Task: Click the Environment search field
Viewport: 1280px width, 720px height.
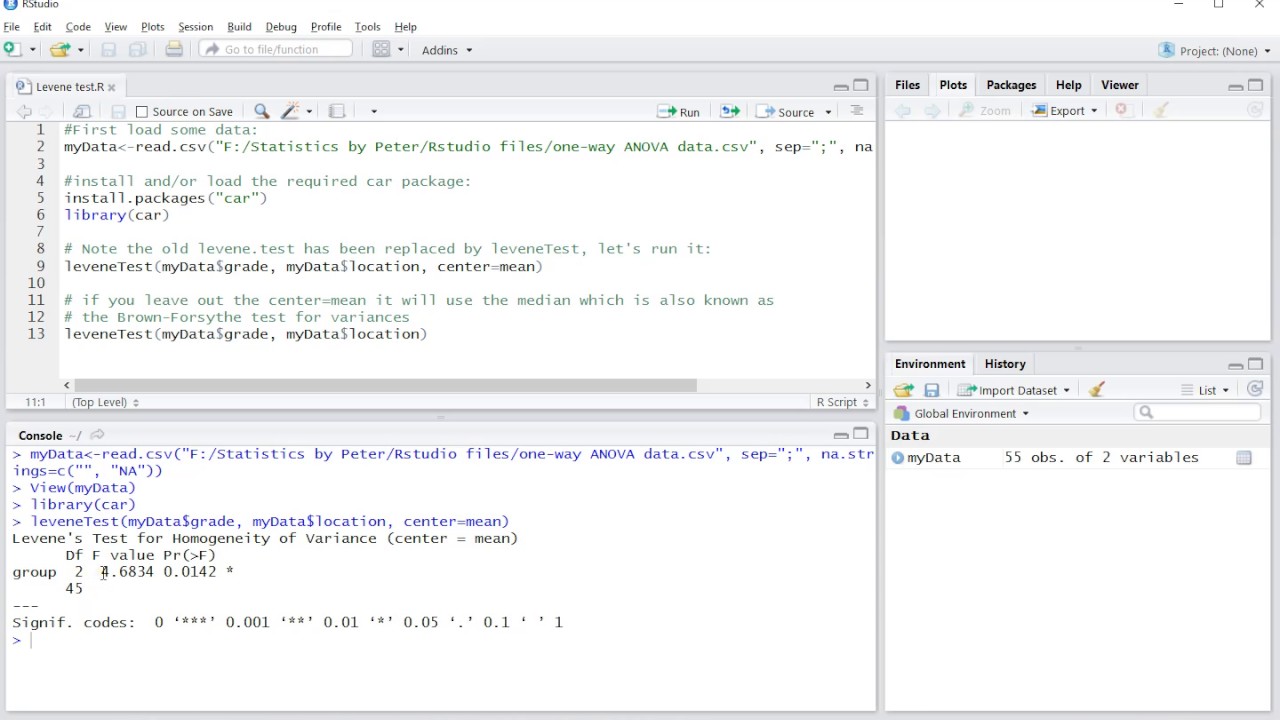Action: (x=1197, y=412)
